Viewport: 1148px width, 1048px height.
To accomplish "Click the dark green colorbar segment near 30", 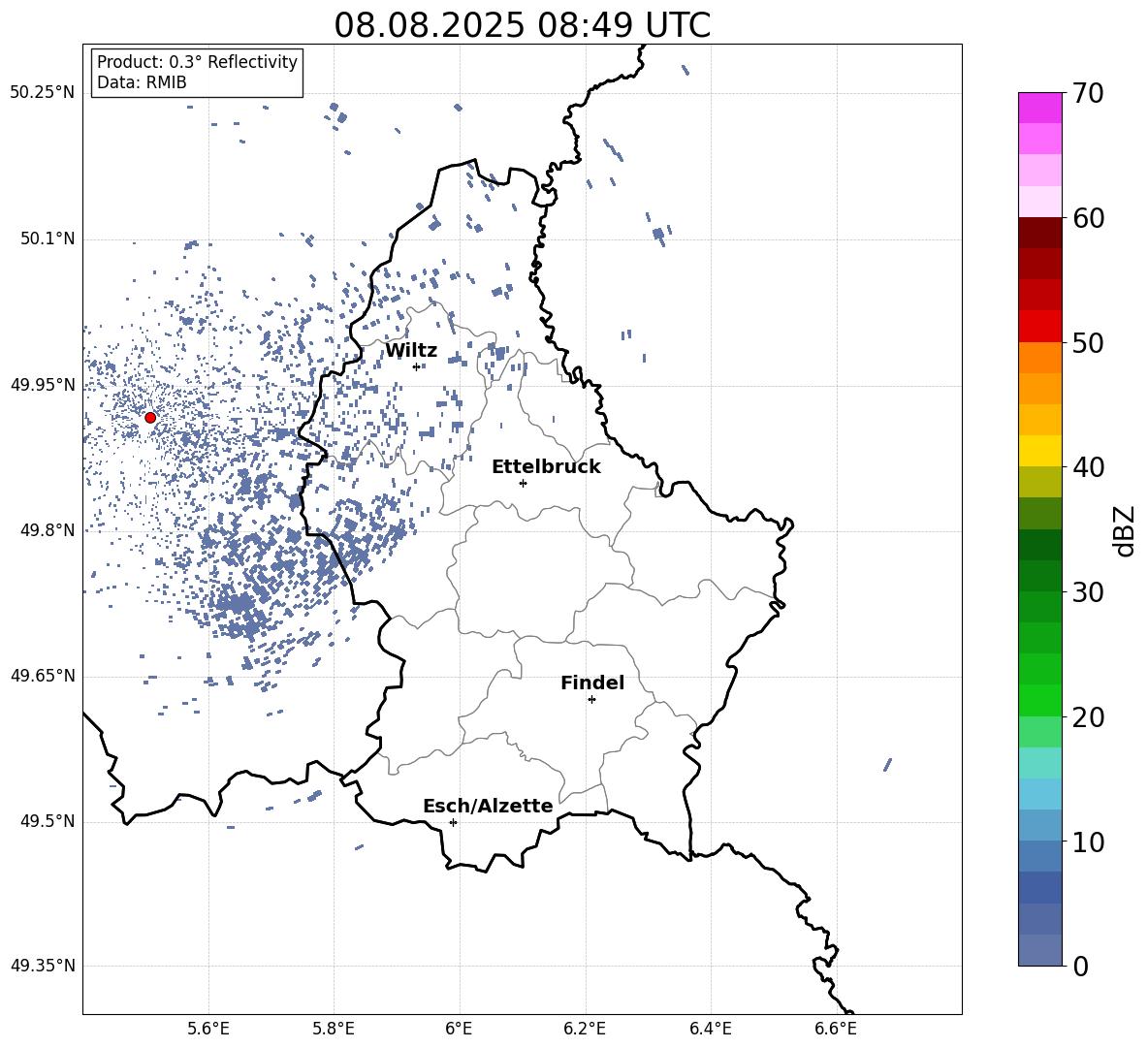I will (x=1040, y=575).
